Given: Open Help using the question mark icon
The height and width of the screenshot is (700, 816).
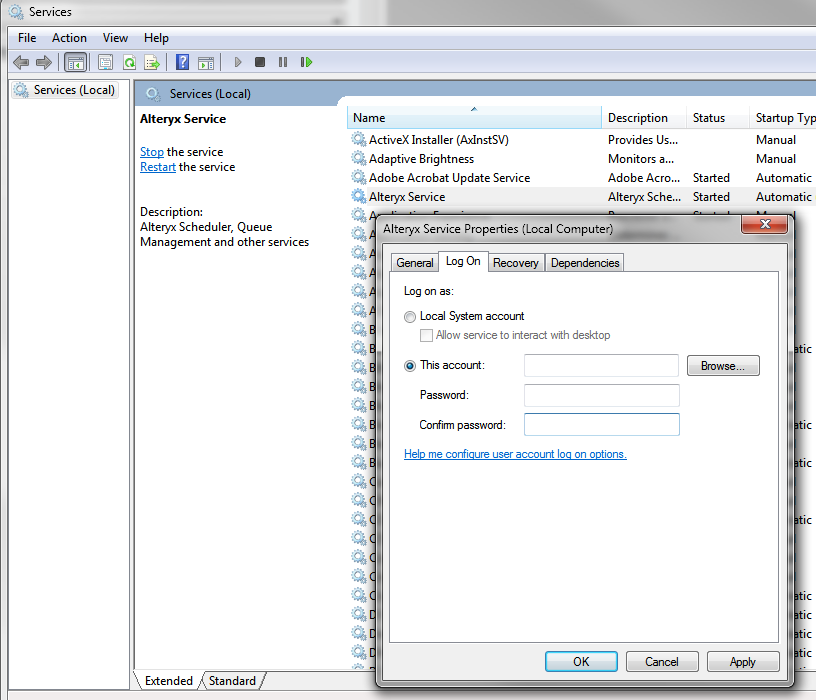Looking at the screenshot, I should point(181,62).
